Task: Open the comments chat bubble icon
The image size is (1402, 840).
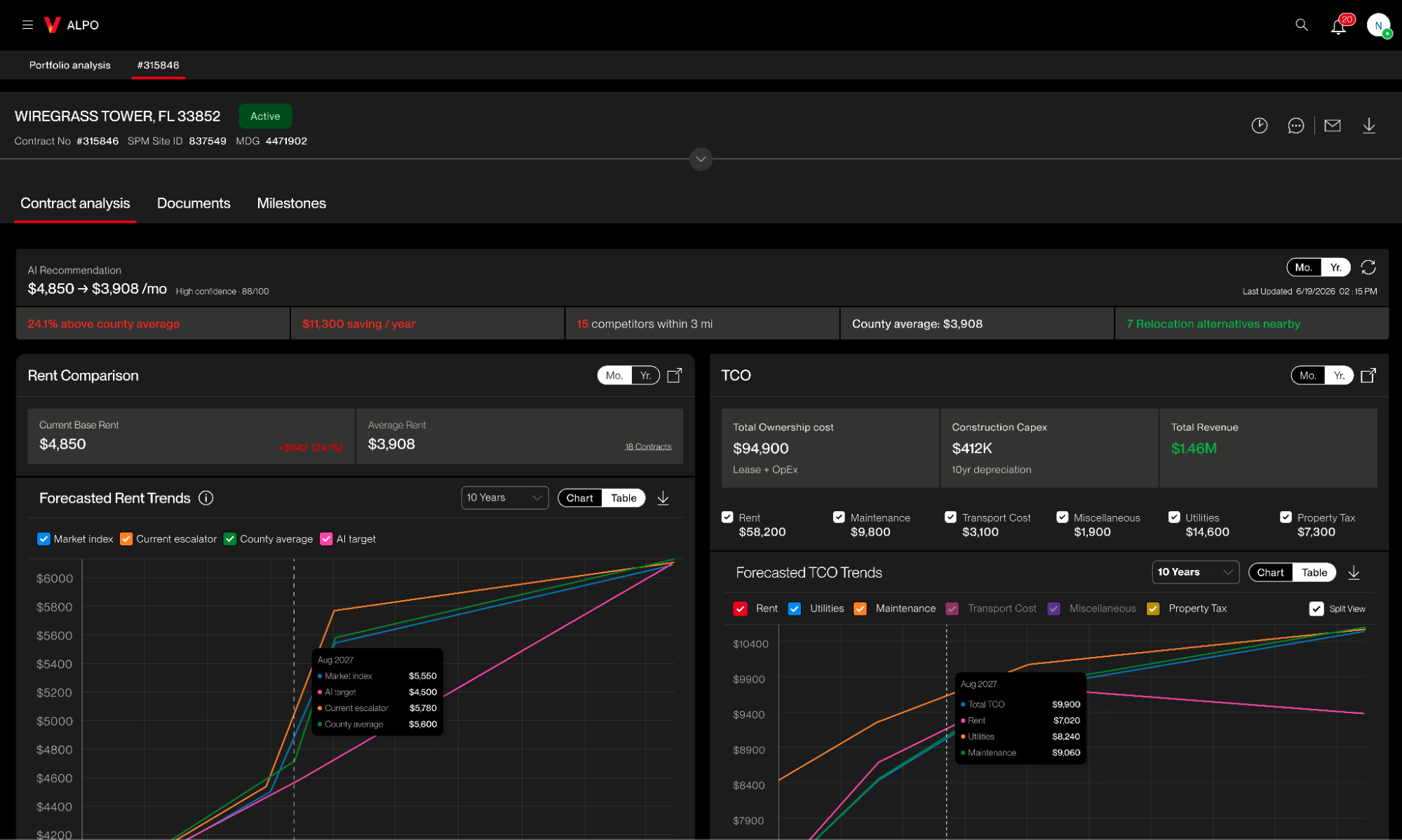Action: click(1295, 126)
